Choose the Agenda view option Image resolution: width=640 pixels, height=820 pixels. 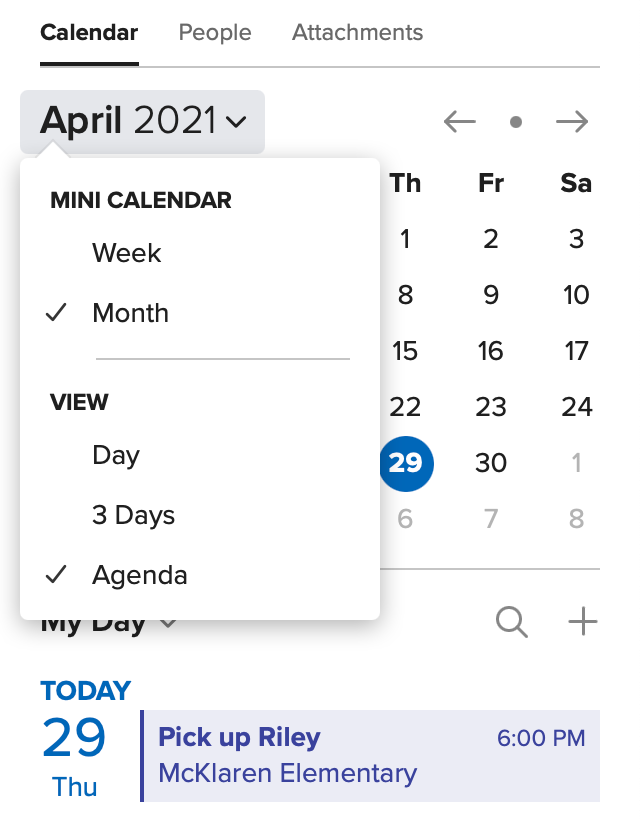(x=139, y=576)
